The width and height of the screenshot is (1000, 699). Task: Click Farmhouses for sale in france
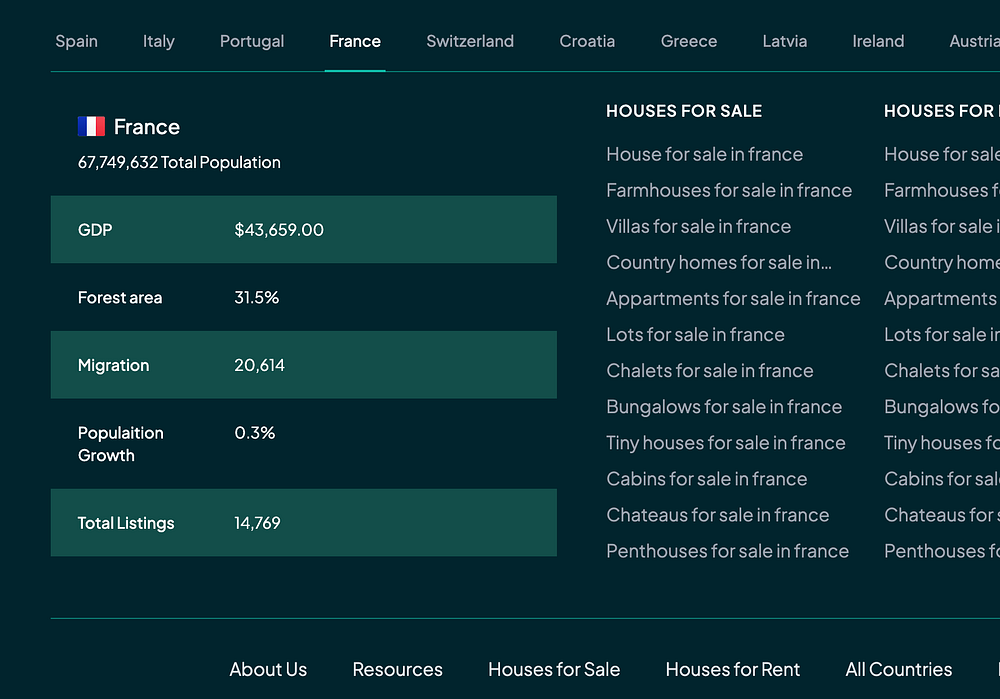(729, 190)
